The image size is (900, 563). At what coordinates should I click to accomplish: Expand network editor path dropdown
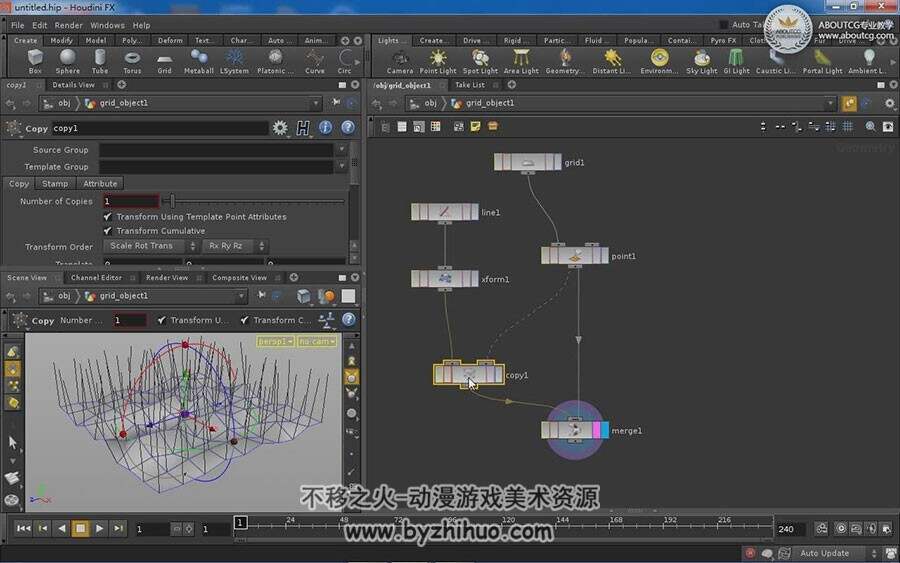click(x=830, y=103)
